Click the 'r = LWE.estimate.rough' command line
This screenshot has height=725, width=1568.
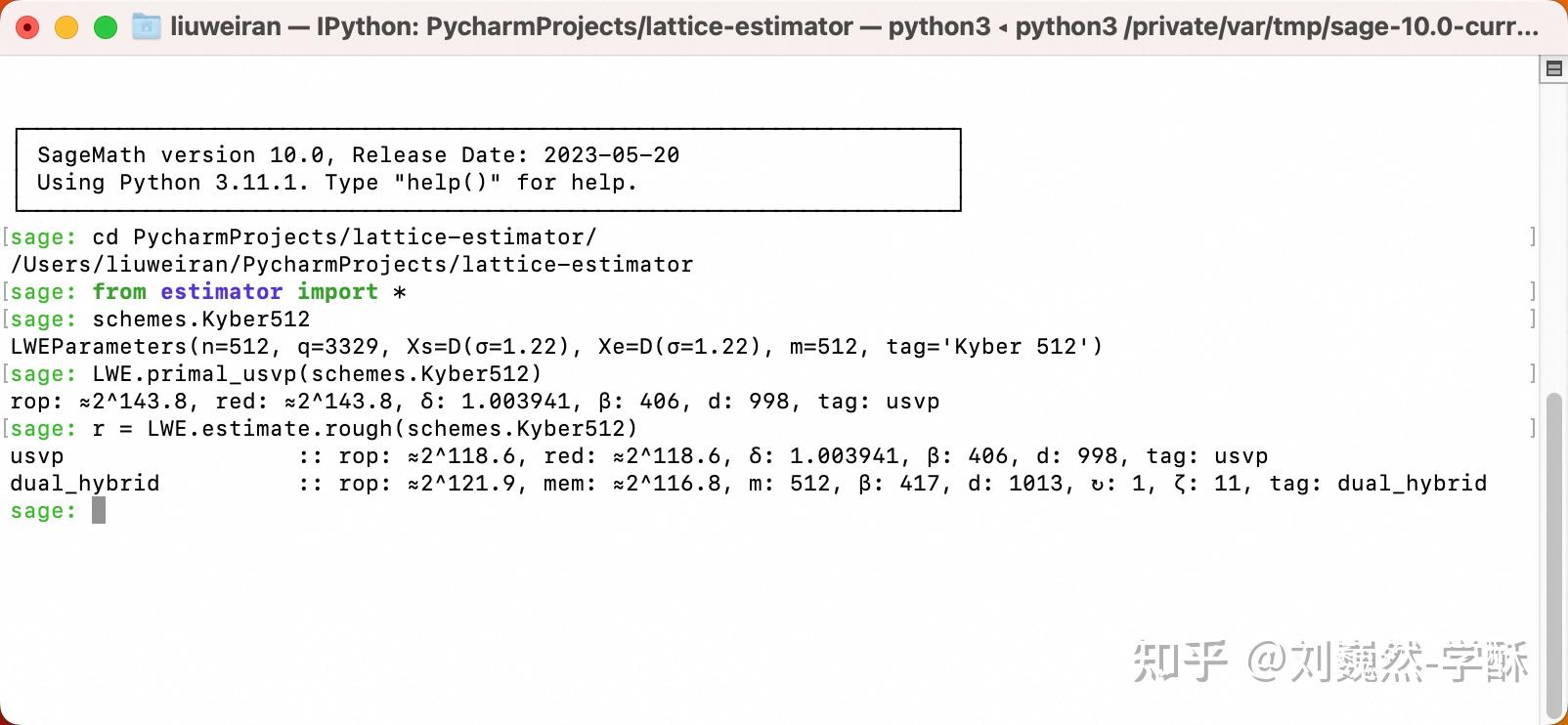pos(365,429)
